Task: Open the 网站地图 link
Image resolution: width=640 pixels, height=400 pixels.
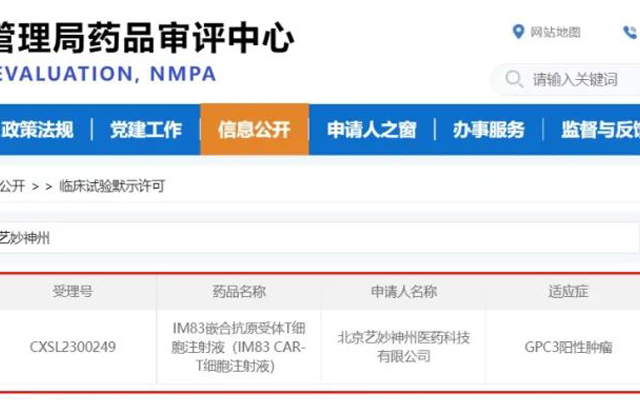Action: (555, 32)
